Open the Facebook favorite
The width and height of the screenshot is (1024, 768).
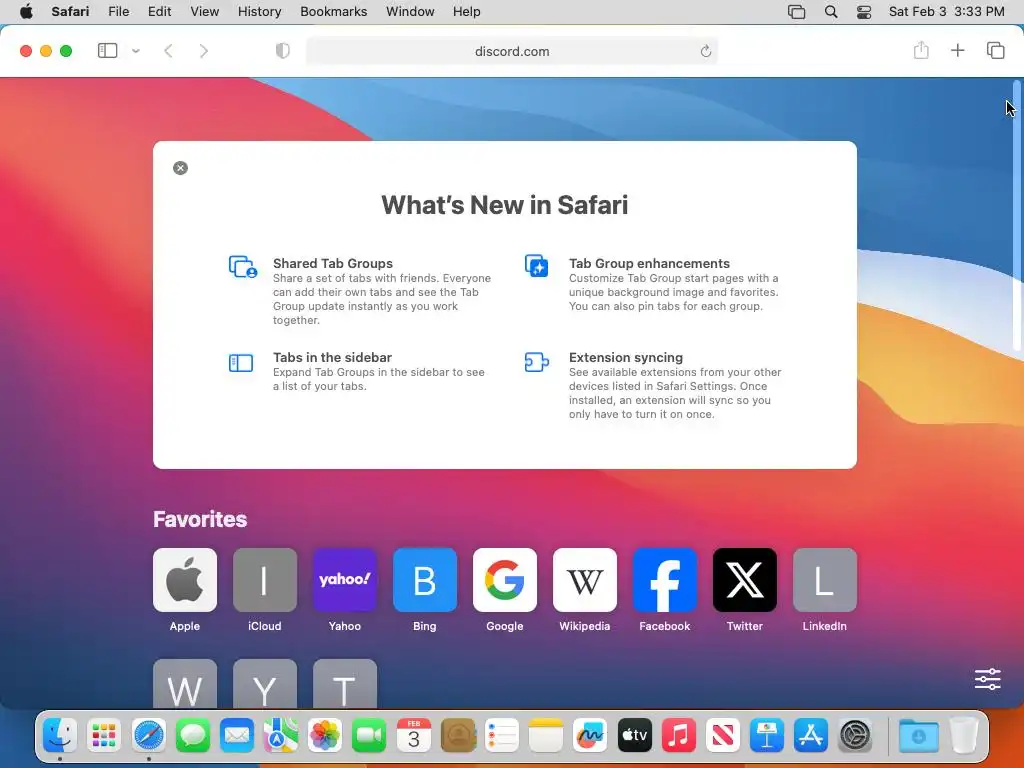(665, 580)
